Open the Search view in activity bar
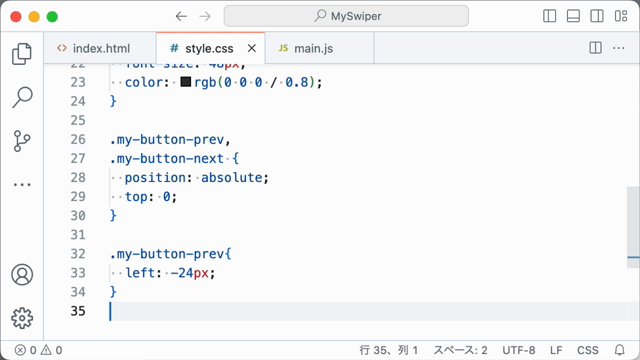This screenshot has height=360, width=640. click(x=22, y=97)
